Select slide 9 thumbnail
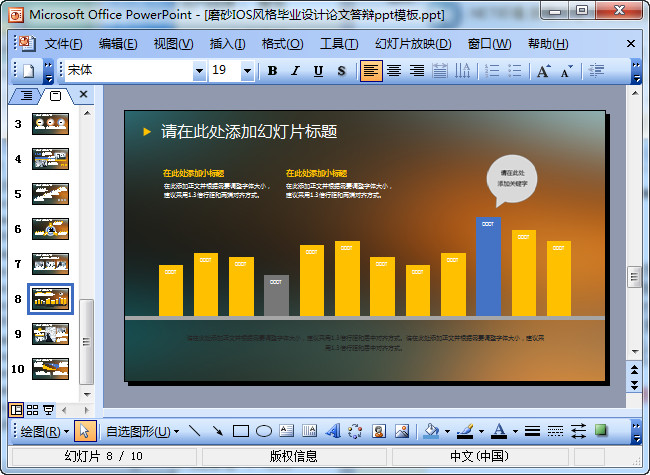650x475 pixels. (x=50, y=334)
